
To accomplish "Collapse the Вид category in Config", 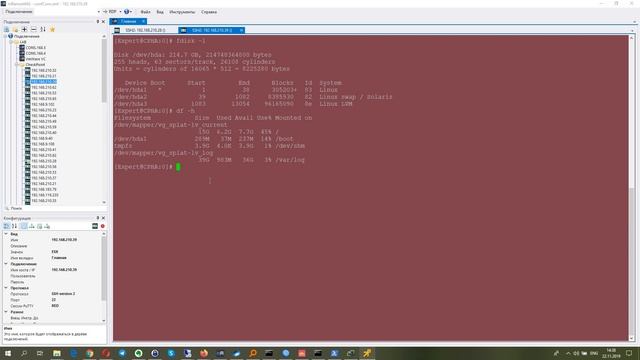I will pos(6,234).
